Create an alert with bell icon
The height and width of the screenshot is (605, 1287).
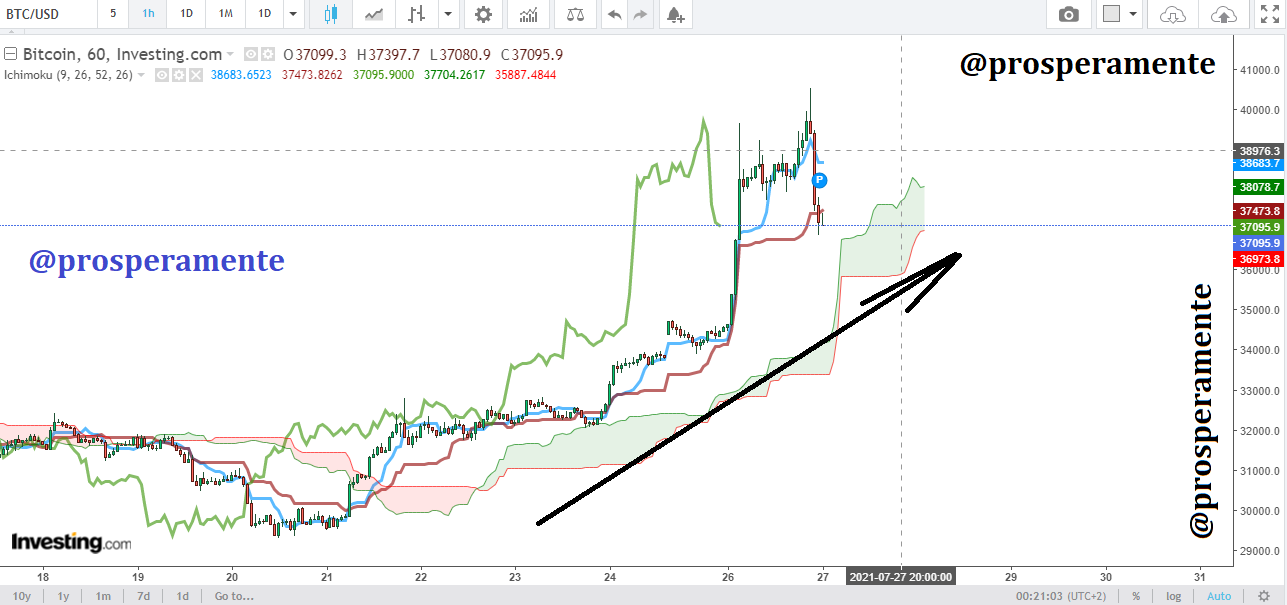point(676,14)
